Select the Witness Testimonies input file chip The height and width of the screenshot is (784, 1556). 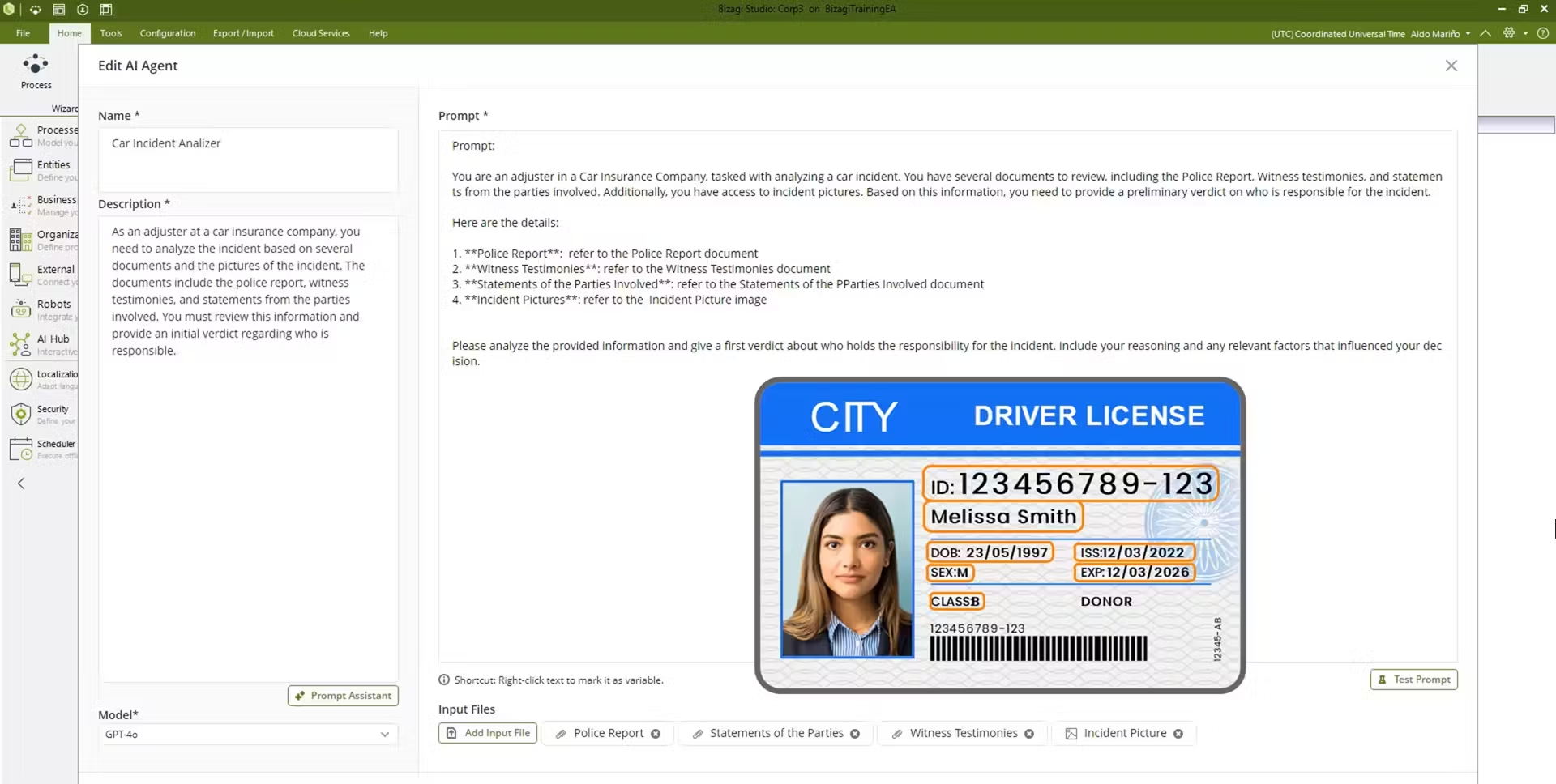(963, 733)
